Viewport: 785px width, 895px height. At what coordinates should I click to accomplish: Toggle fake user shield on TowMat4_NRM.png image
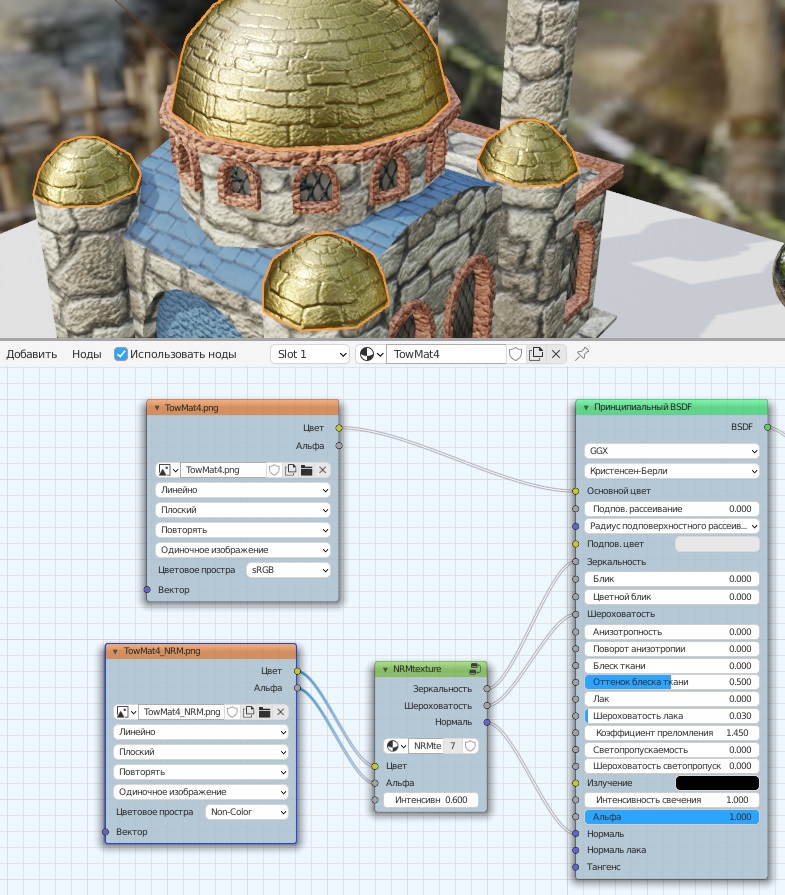coord(232,712)
